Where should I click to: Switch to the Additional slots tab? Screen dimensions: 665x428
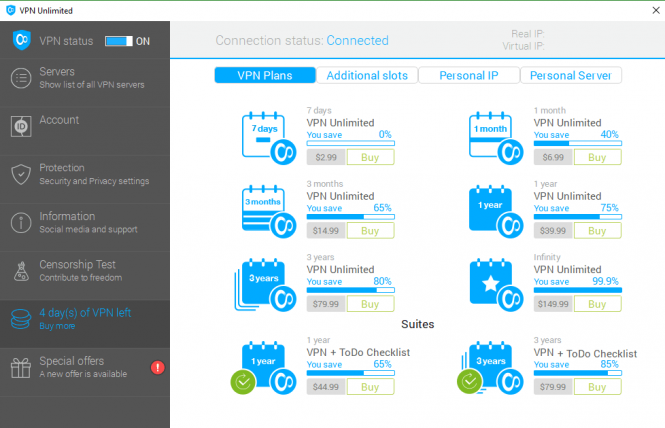pyautogui.click(x=367, y=76)
